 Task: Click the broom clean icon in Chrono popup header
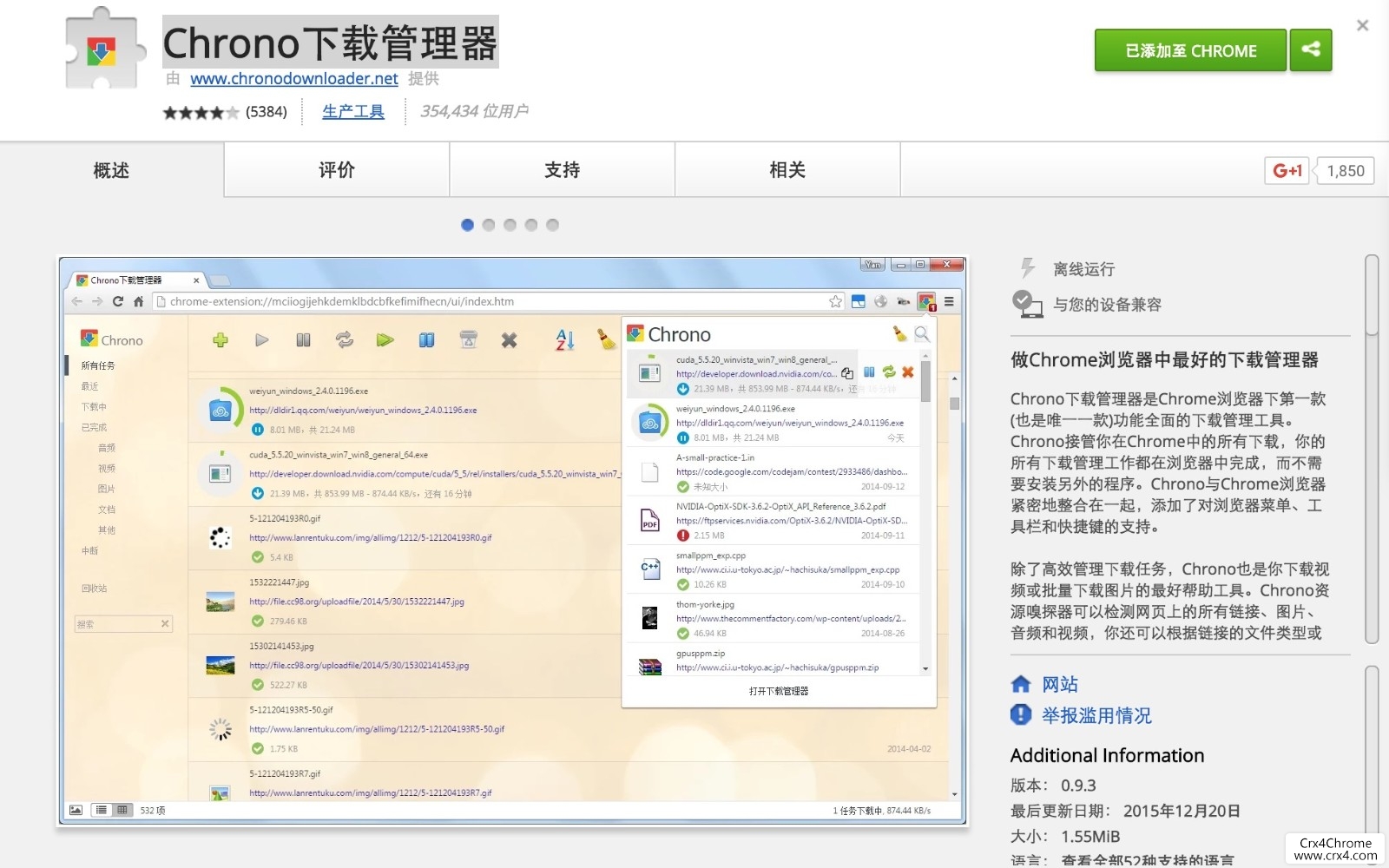click(x=899, y=333)
